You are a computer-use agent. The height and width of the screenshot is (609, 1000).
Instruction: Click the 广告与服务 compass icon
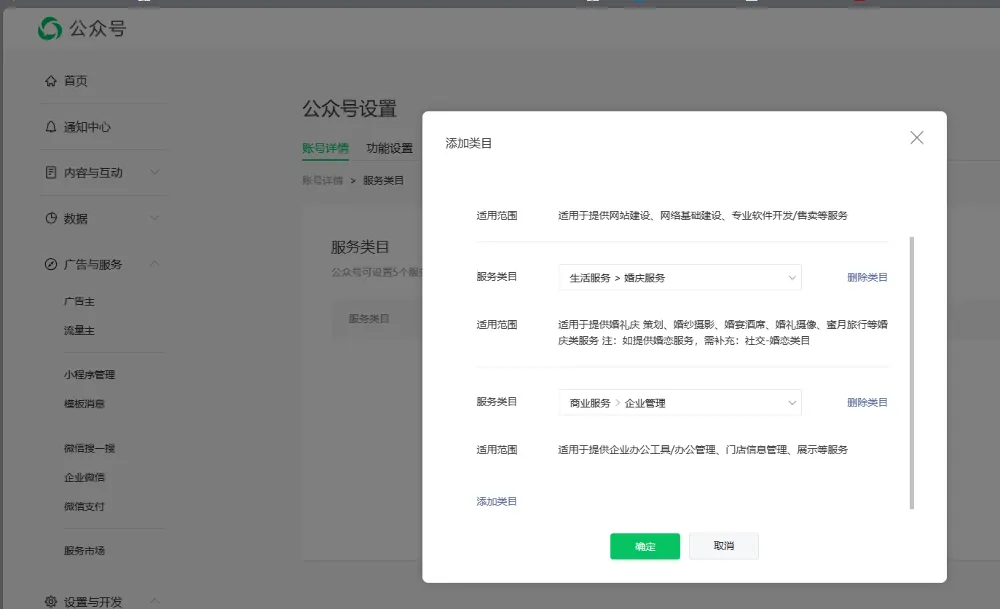point(51,265)
